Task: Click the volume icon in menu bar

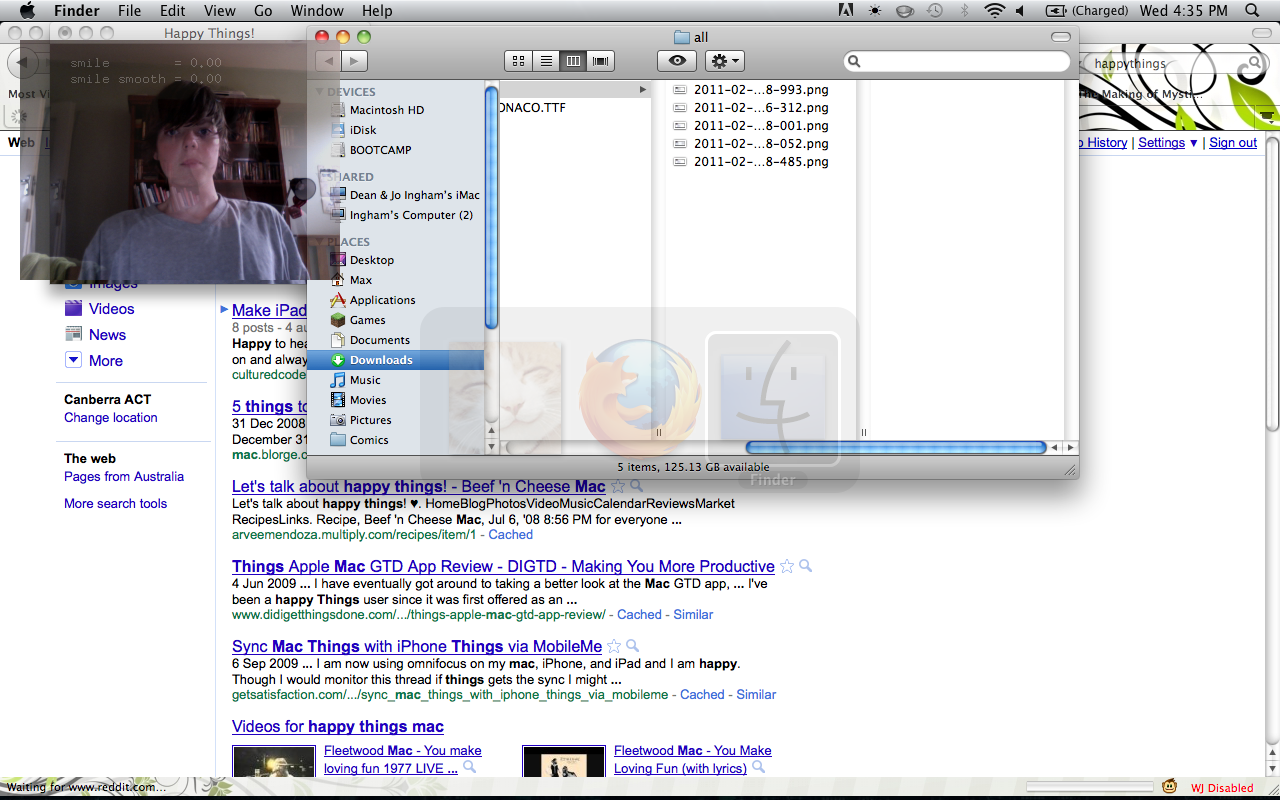Action: click(1020, 11)
